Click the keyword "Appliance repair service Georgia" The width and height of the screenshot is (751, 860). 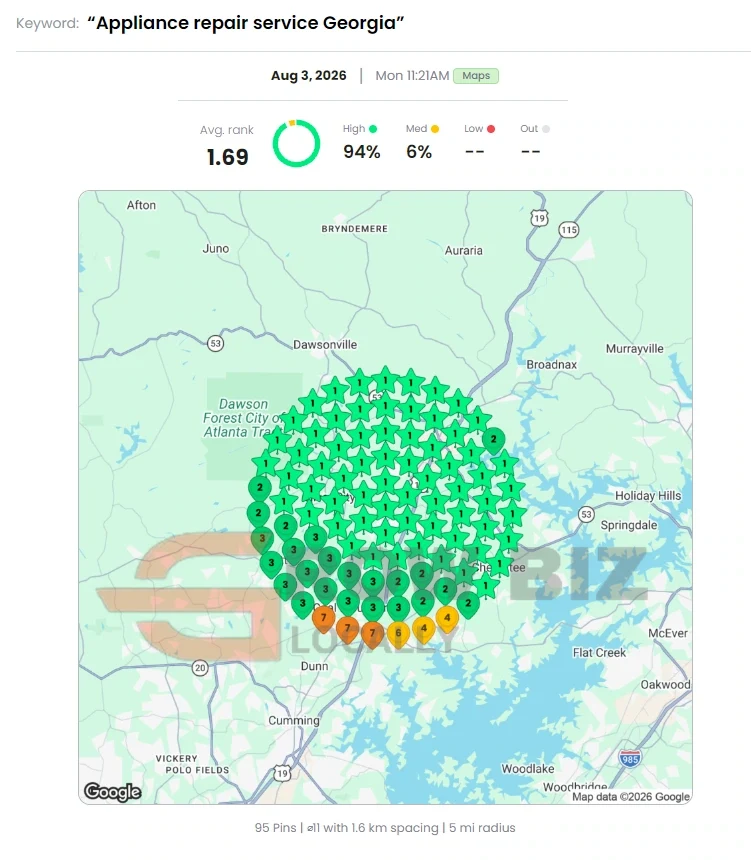click(x=245, y=23)
